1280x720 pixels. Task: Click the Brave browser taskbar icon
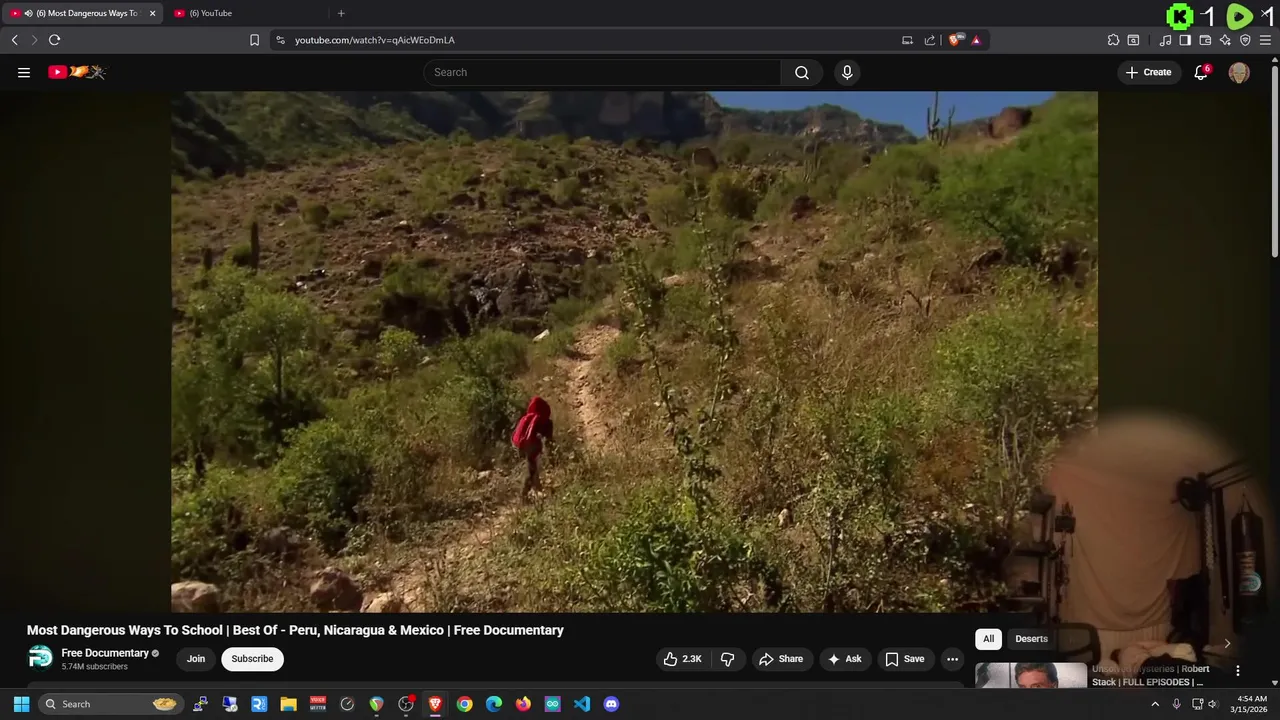pyautogui.click(x=435, y=704)
